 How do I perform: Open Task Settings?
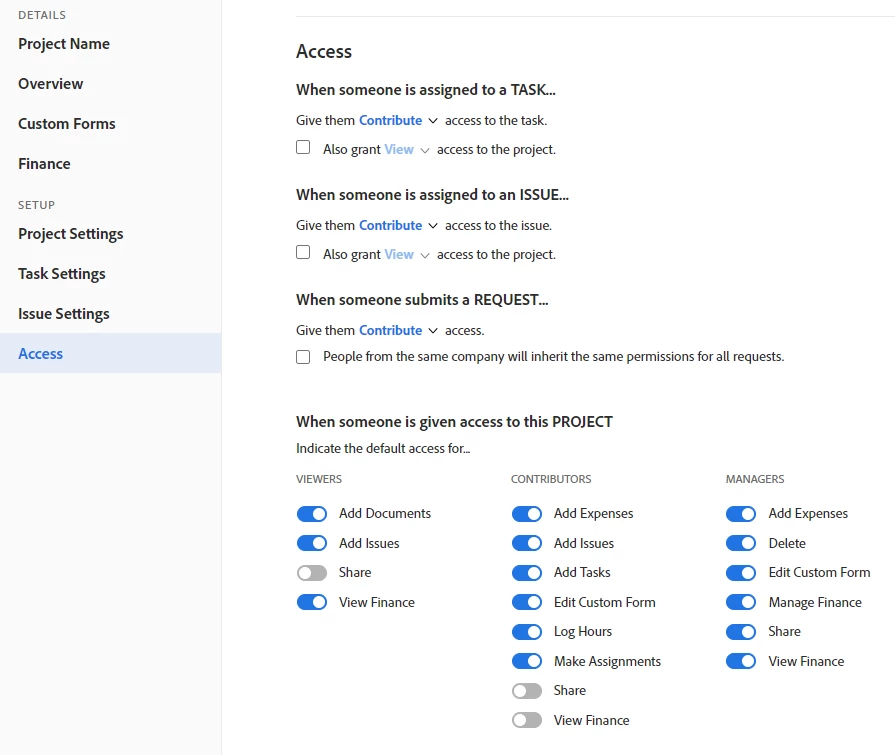[62, 274]
